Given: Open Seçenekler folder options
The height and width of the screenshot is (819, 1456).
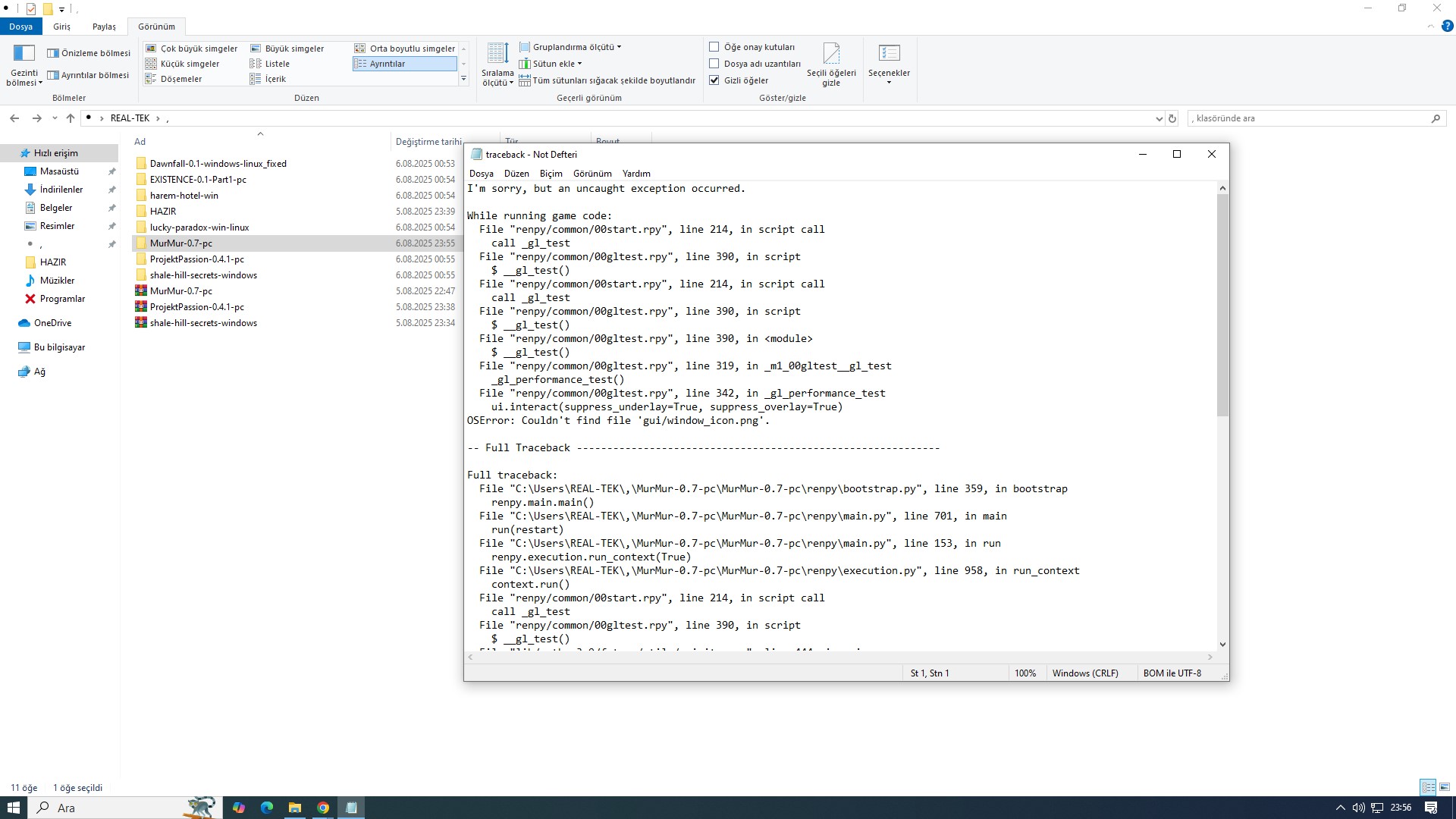Looking at the screenshot, I should [x=889, y=65].
